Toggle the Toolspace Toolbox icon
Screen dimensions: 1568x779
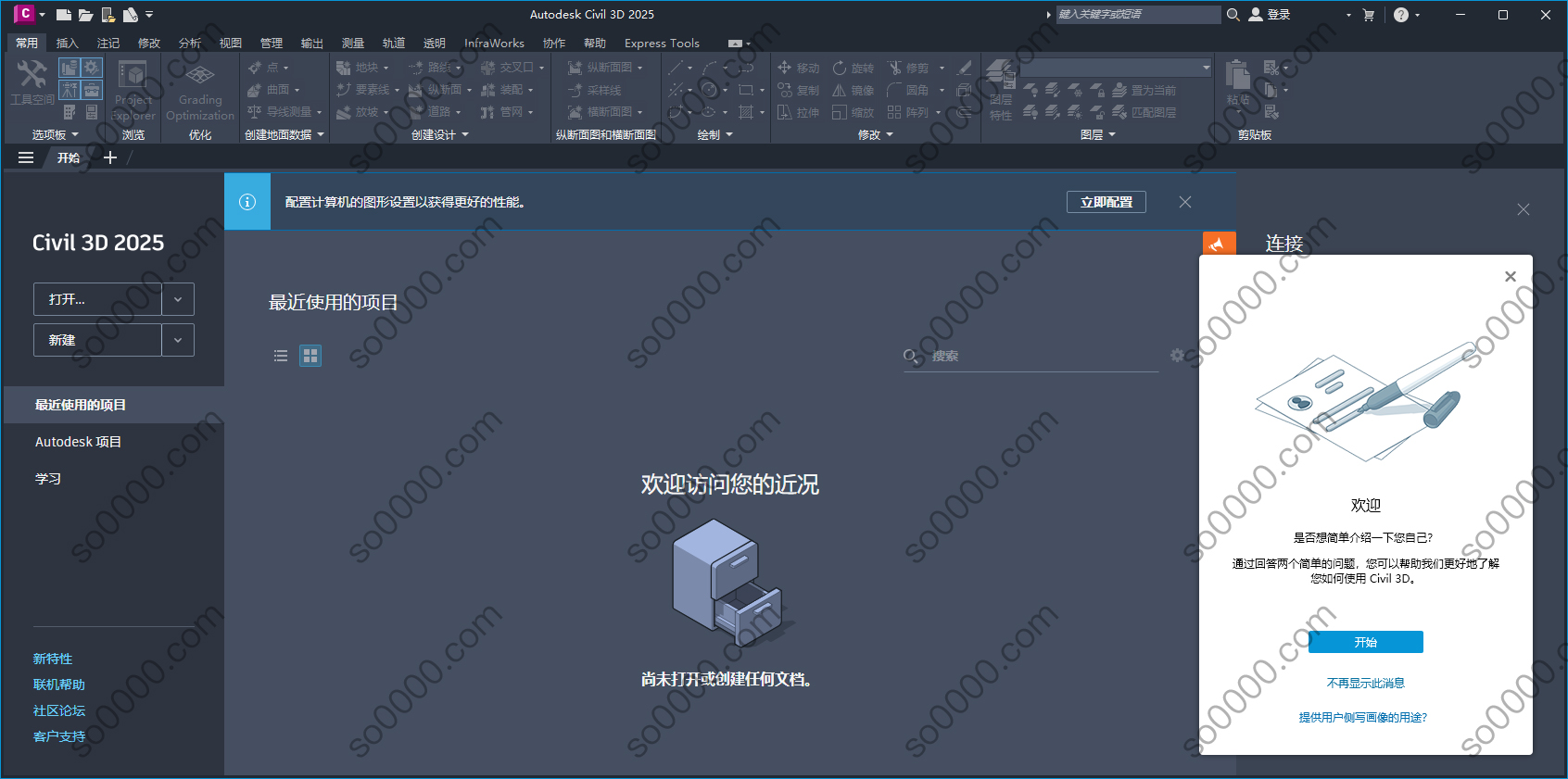click(x=91, y=90)
